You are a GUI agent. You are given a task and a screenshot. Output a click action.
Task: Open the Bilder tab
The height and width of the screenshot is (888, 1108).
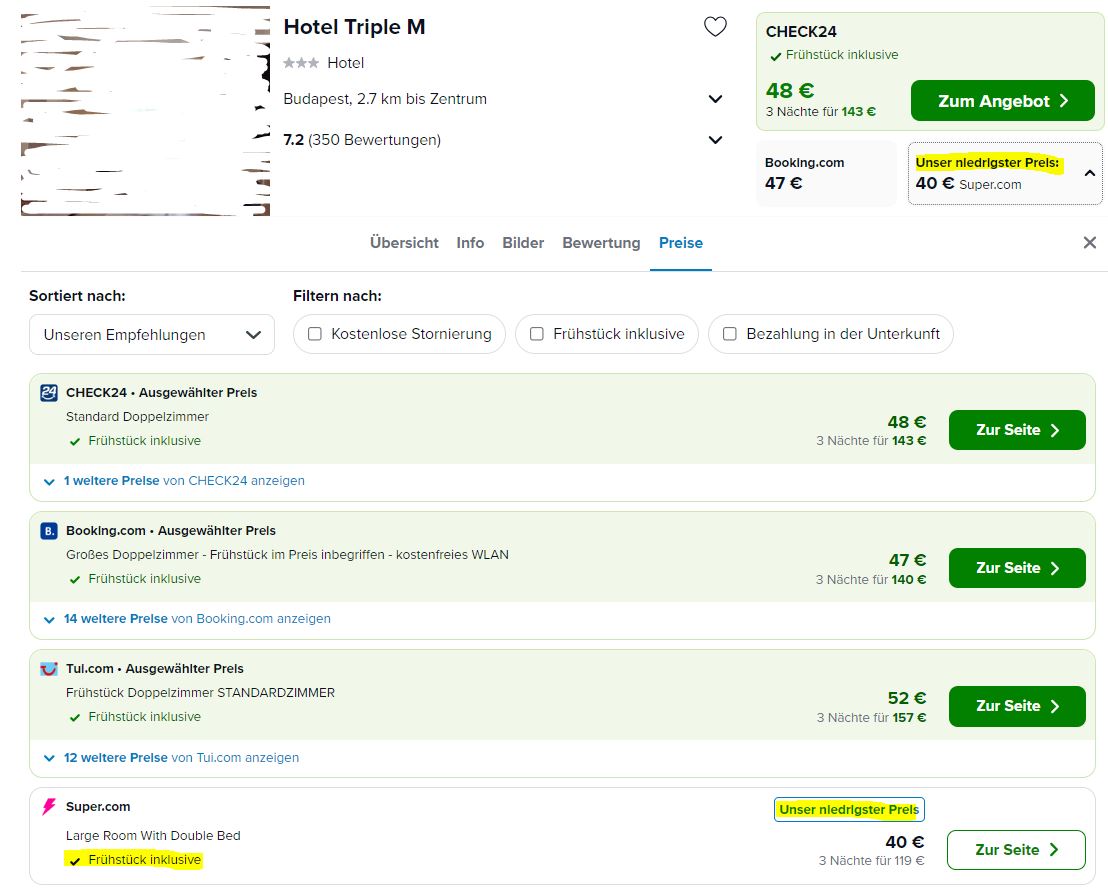(x=523, y=243)
